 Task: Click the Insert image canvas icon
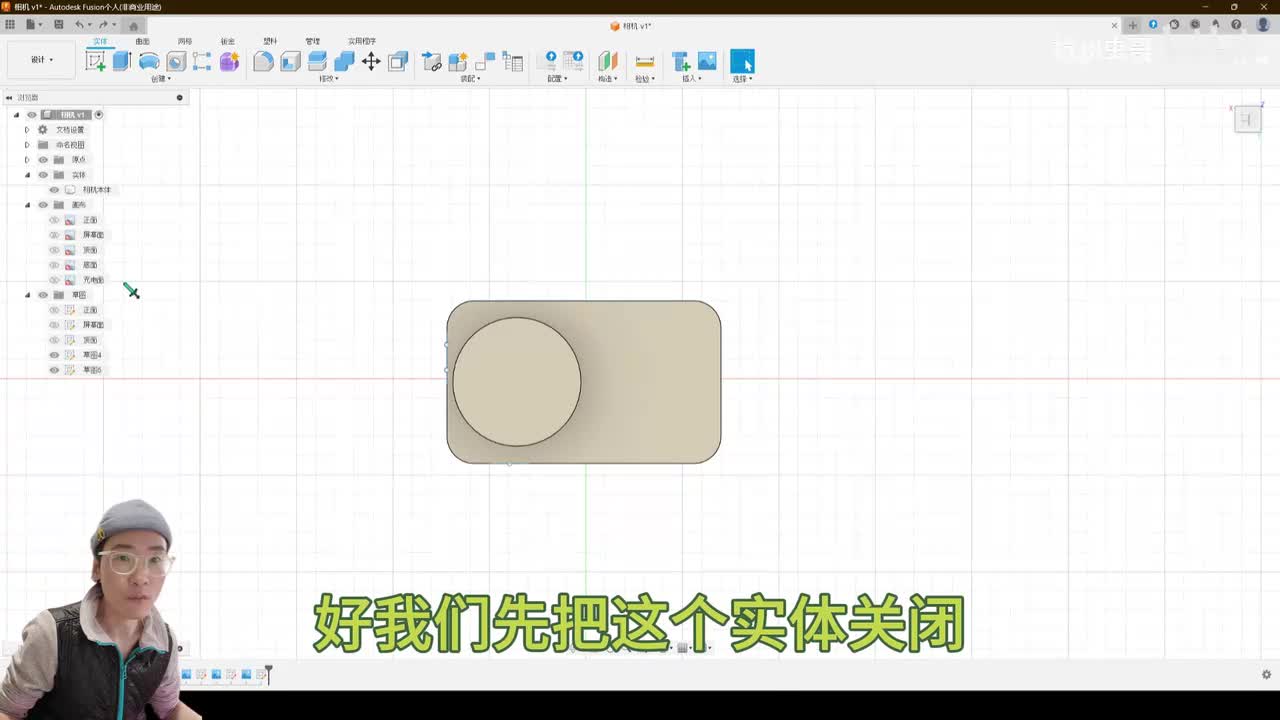coord(707,61)
